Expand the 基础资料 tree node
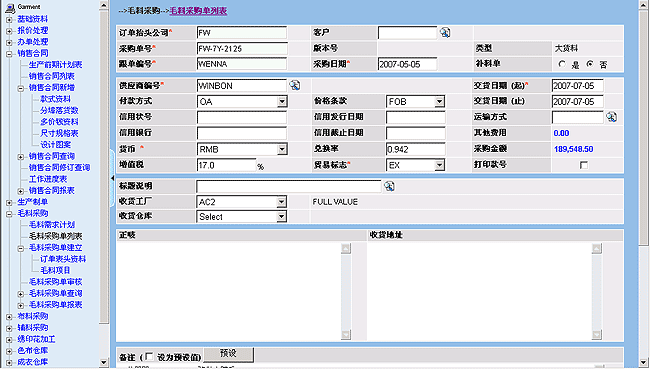The image size is (650, 369). pyautogui.click(x=9, y=19)
